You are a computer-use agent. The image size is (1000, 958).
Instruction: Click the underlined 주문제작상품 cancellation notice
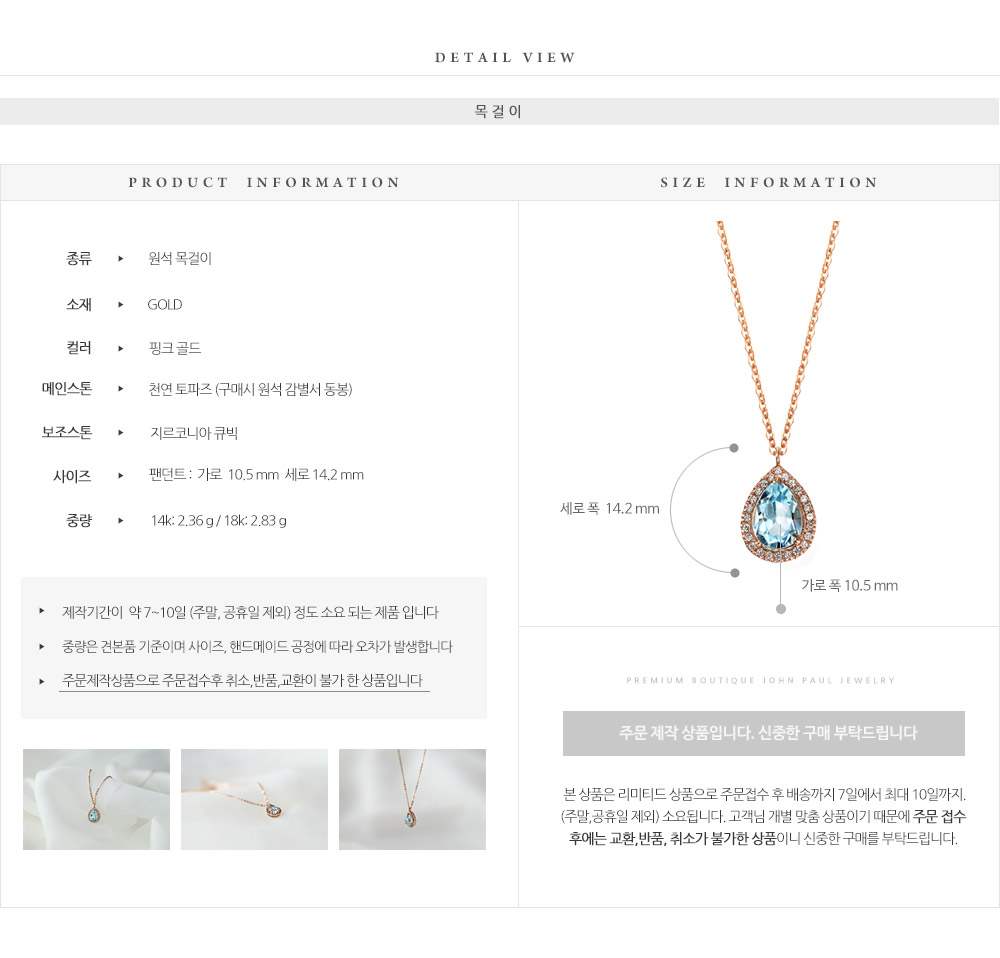pyautogui.click(x=242, y=681)
